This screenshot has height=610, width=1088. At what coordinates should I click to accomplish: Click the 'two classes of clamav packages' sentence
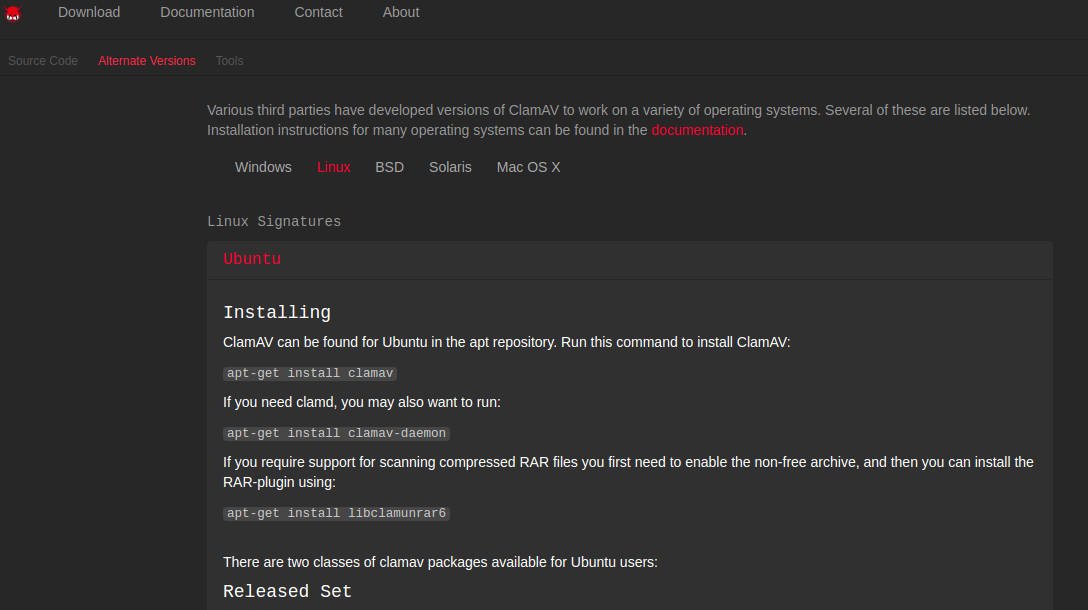440,562
